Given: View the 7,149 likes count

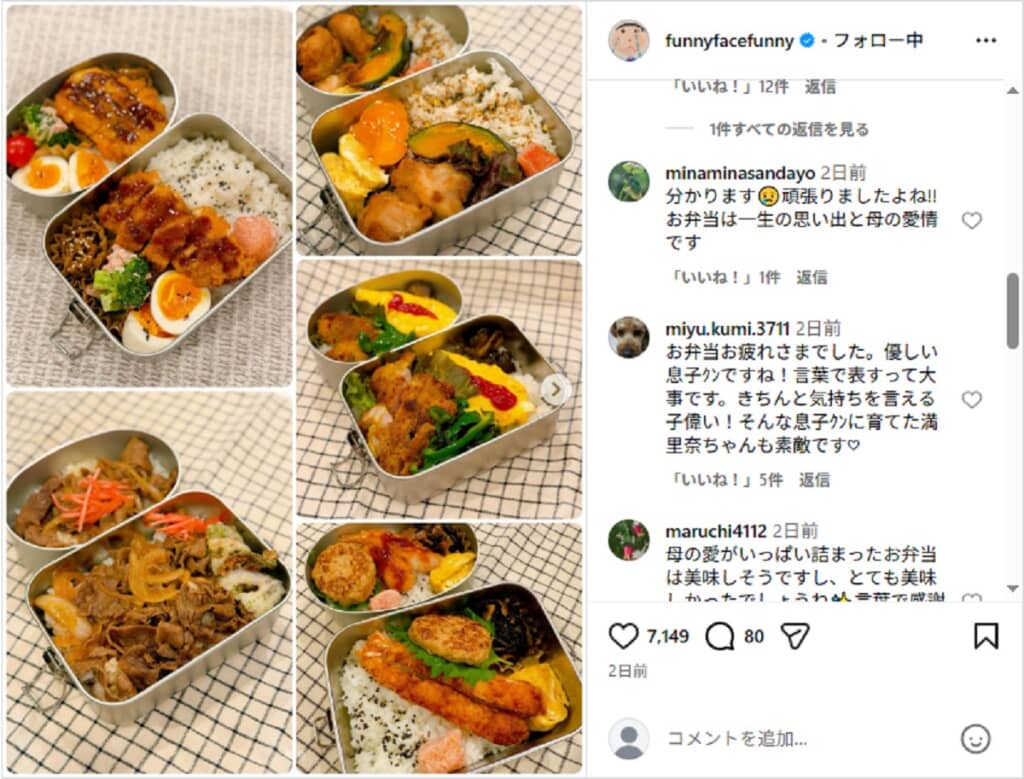Looking at the screenshot, I should (x=667, y=636).
